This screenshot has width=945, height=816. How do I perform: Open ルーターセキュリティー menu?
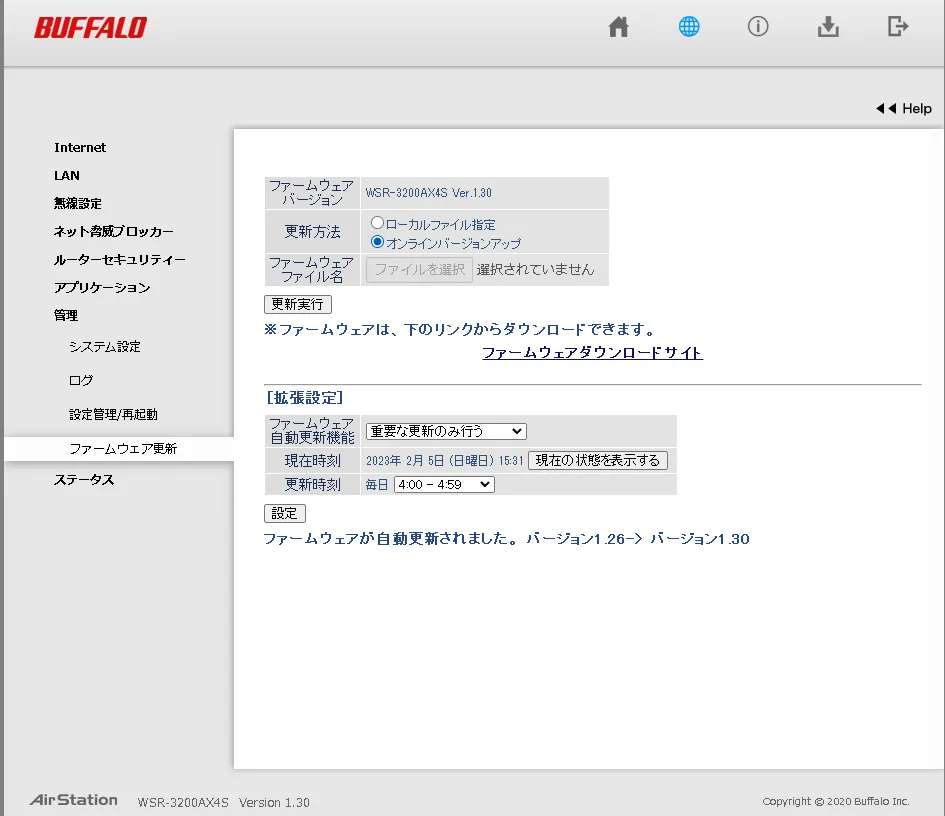tap(119, 260)
